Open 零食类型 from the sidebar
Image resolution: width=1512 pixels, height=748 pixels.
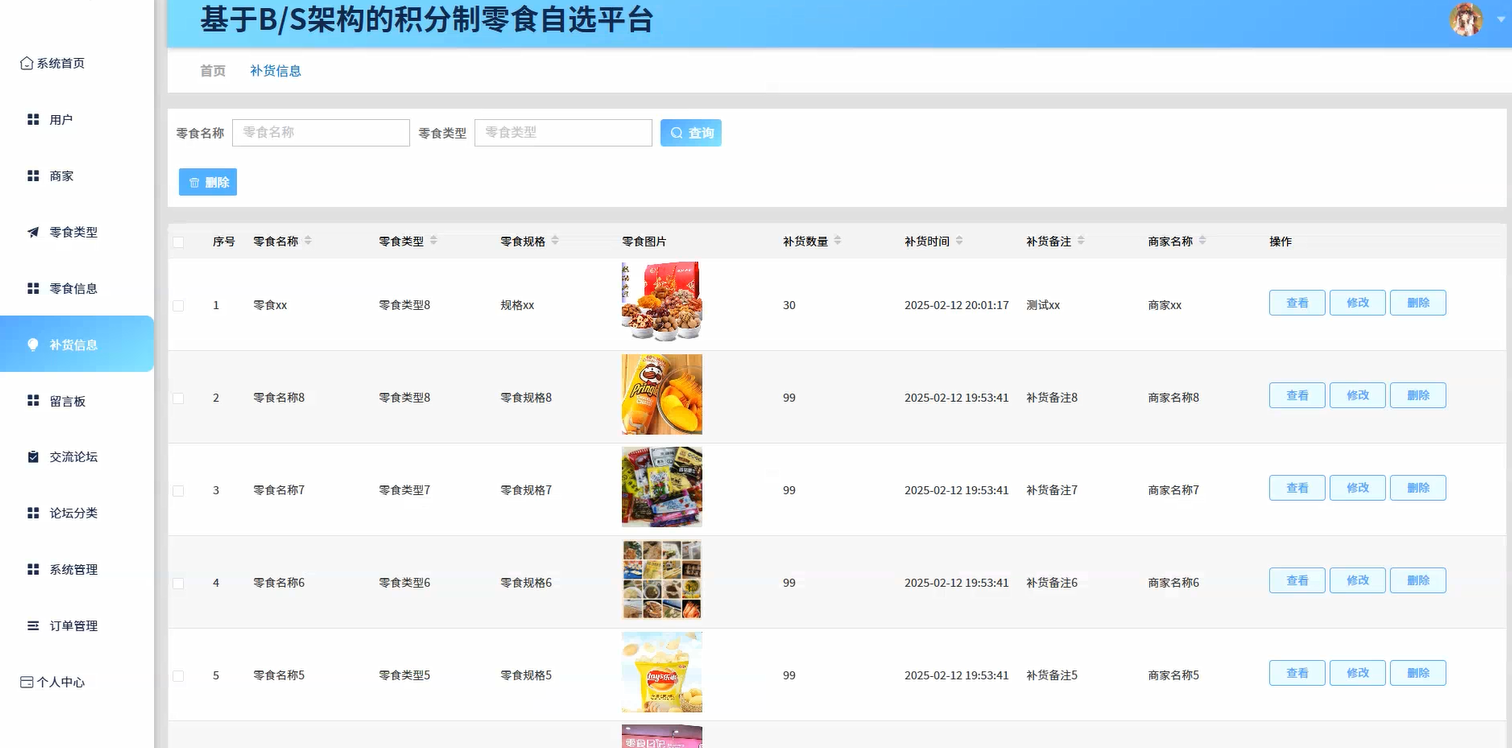tap(70, 232)
